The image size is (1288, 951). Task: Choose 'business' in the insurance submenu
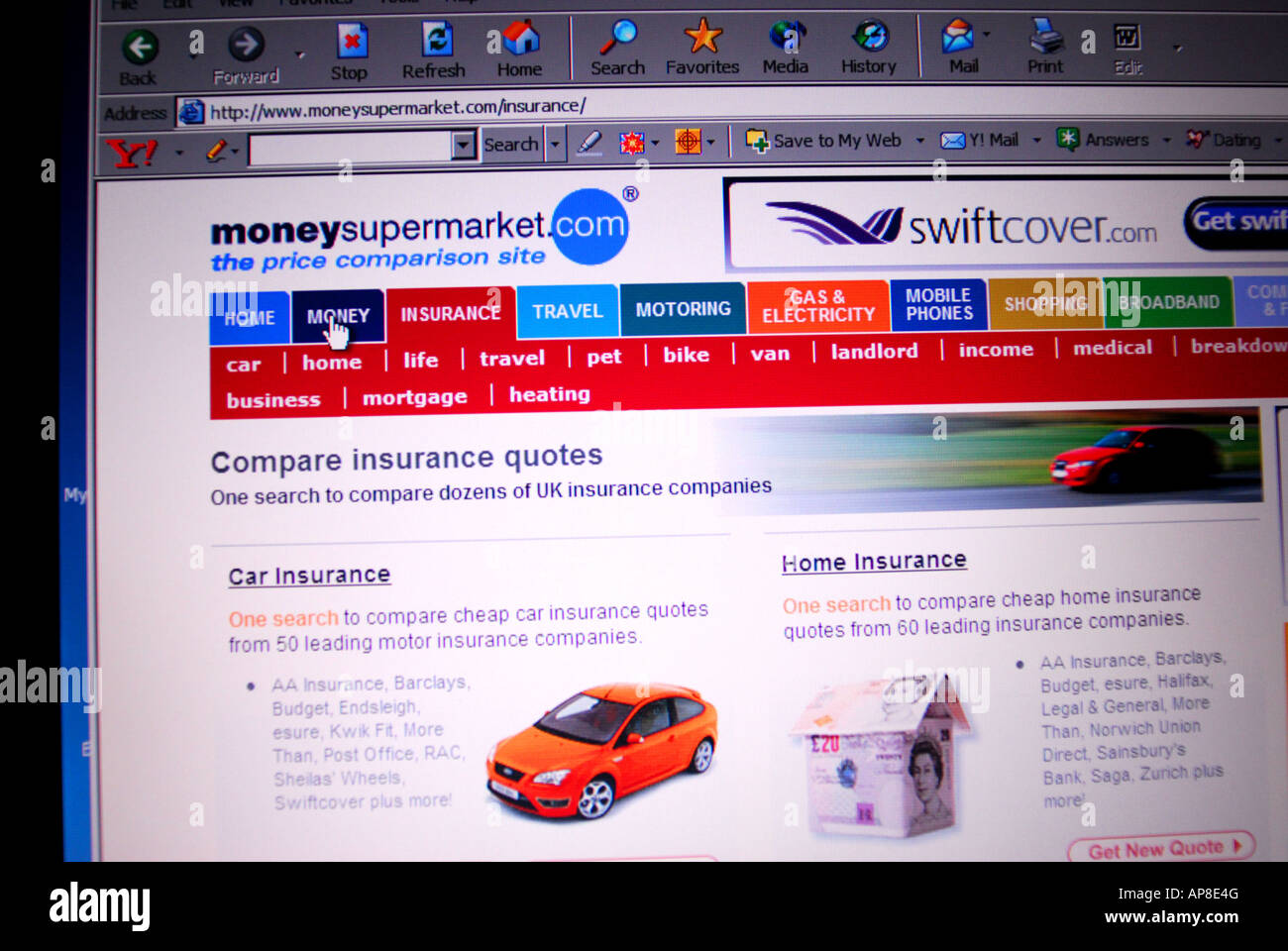[273, 400]
